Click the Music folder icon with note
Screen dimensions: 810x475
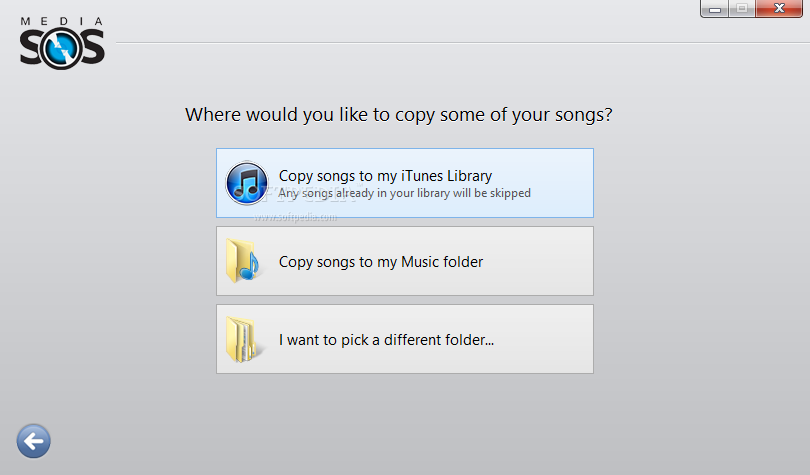point(243,261)
